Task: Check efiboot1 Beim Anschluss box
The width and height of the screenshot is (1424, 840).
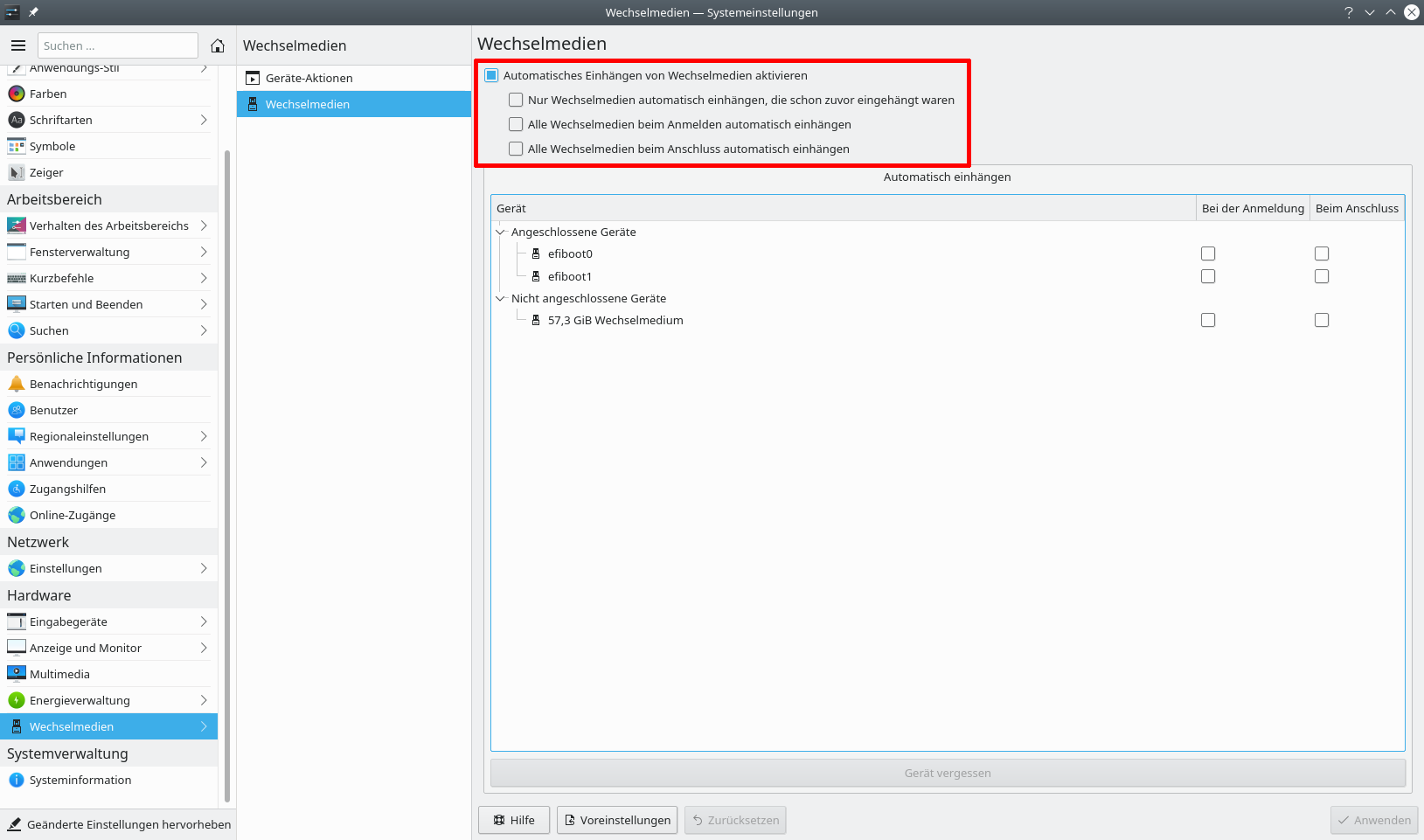Action: click(1322, 276)
